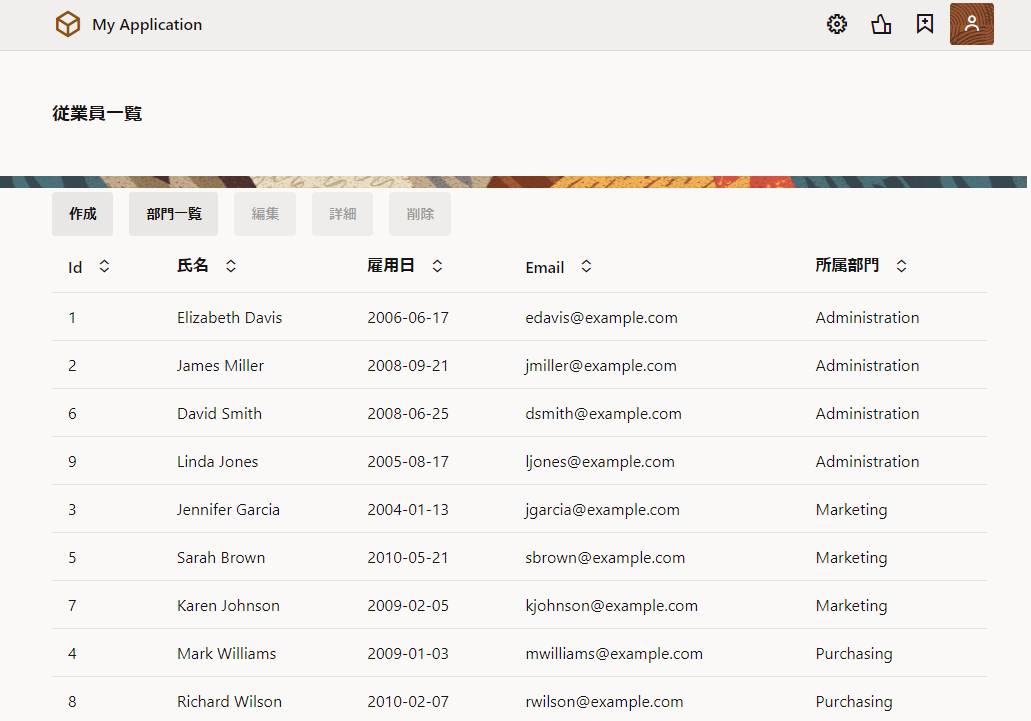The image size is (1031, 721).
Task: Click the 詳細 details button
Action: (x=343, y=214)
